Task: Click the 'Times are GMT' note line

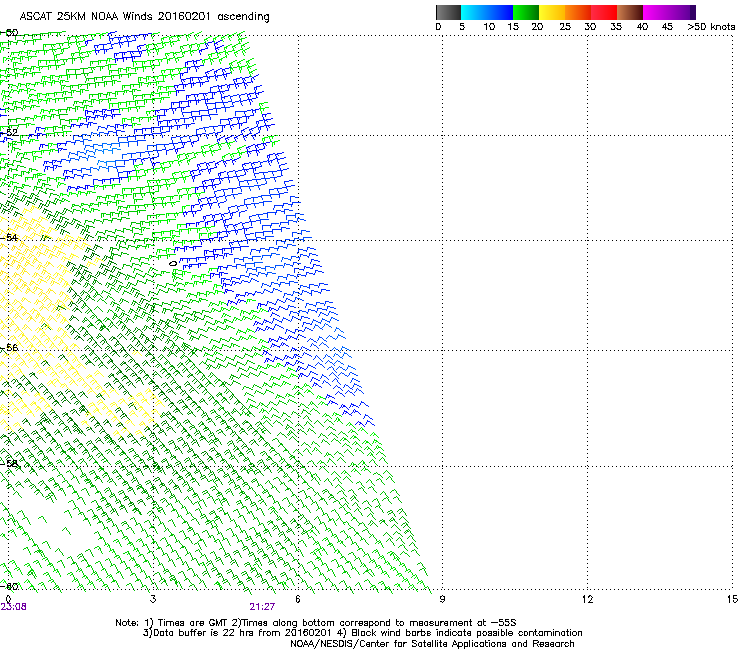Action: 316,623
